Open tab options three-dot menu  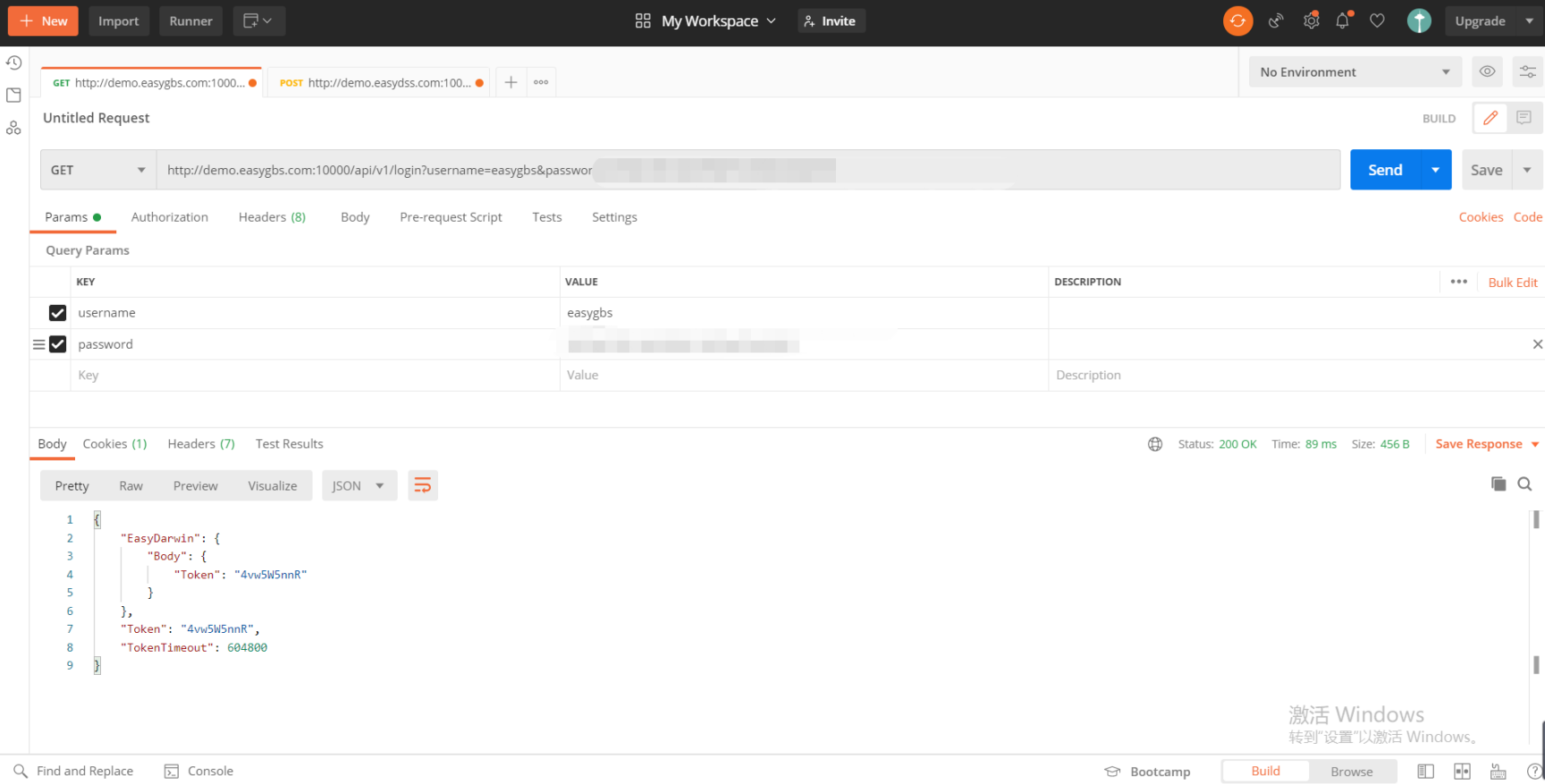tap(541, 82)
